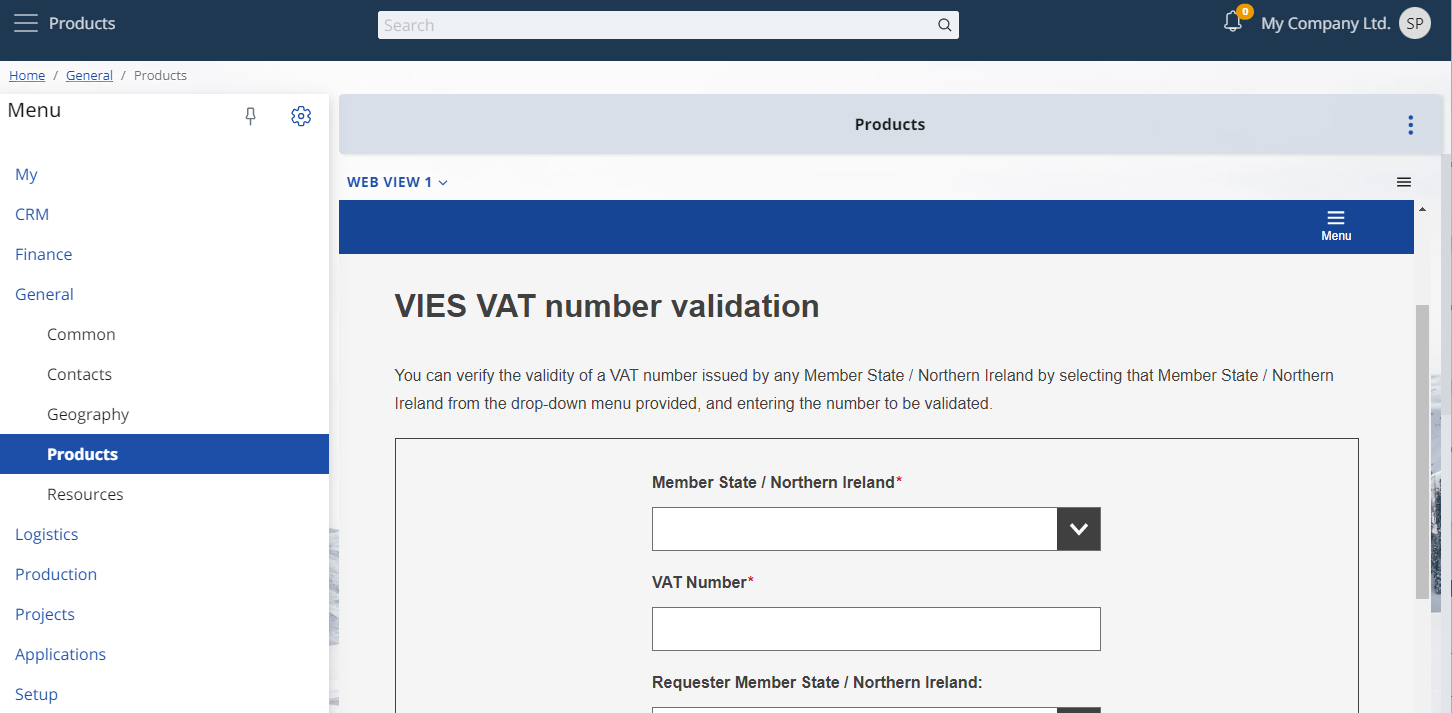Click My Company Ltd. label
The width and height of the screenshot is (1452, 713).
(x=1325, y=23)
